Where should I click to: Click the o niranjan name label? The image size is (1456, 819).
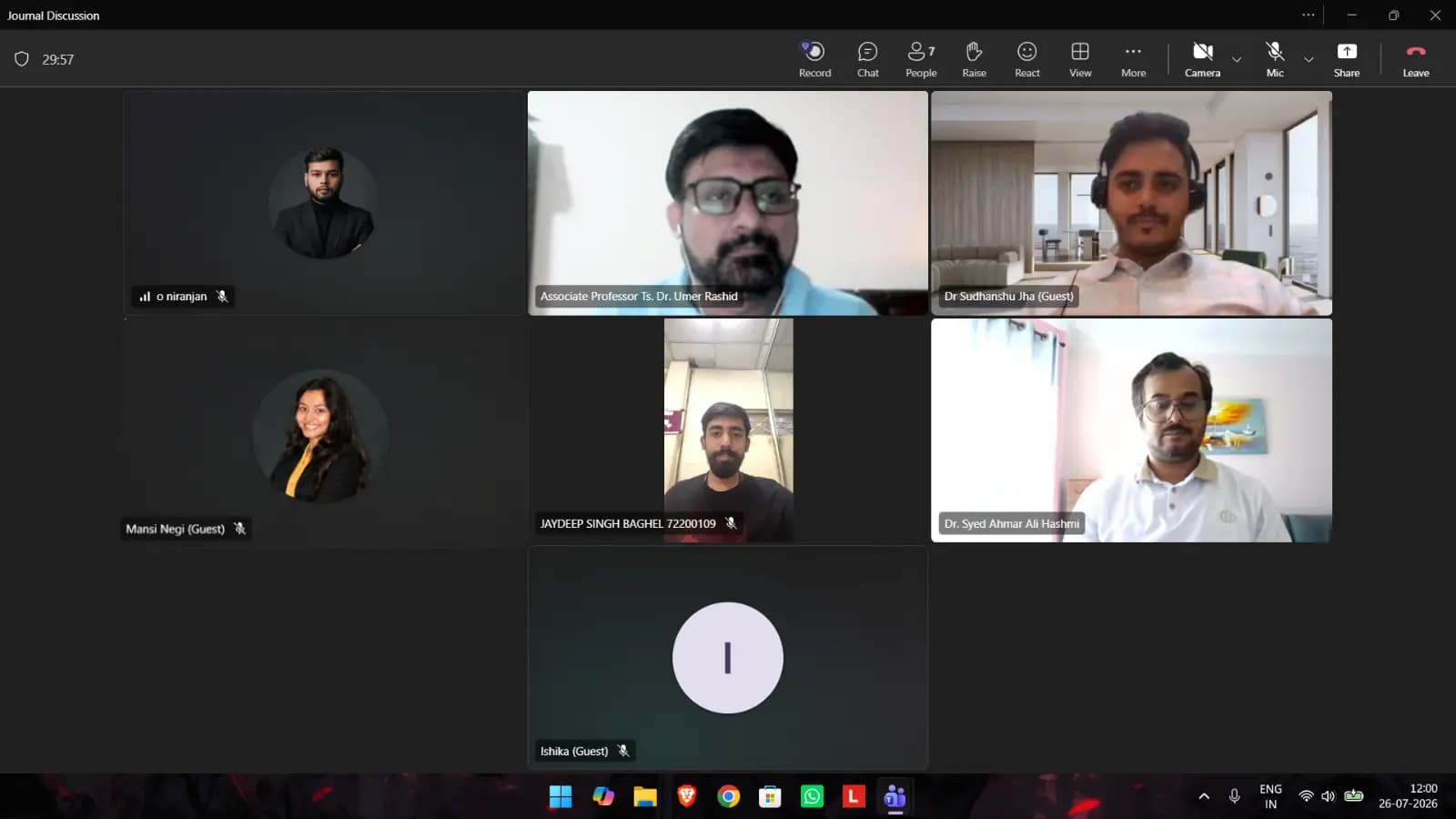pos(181,297)
